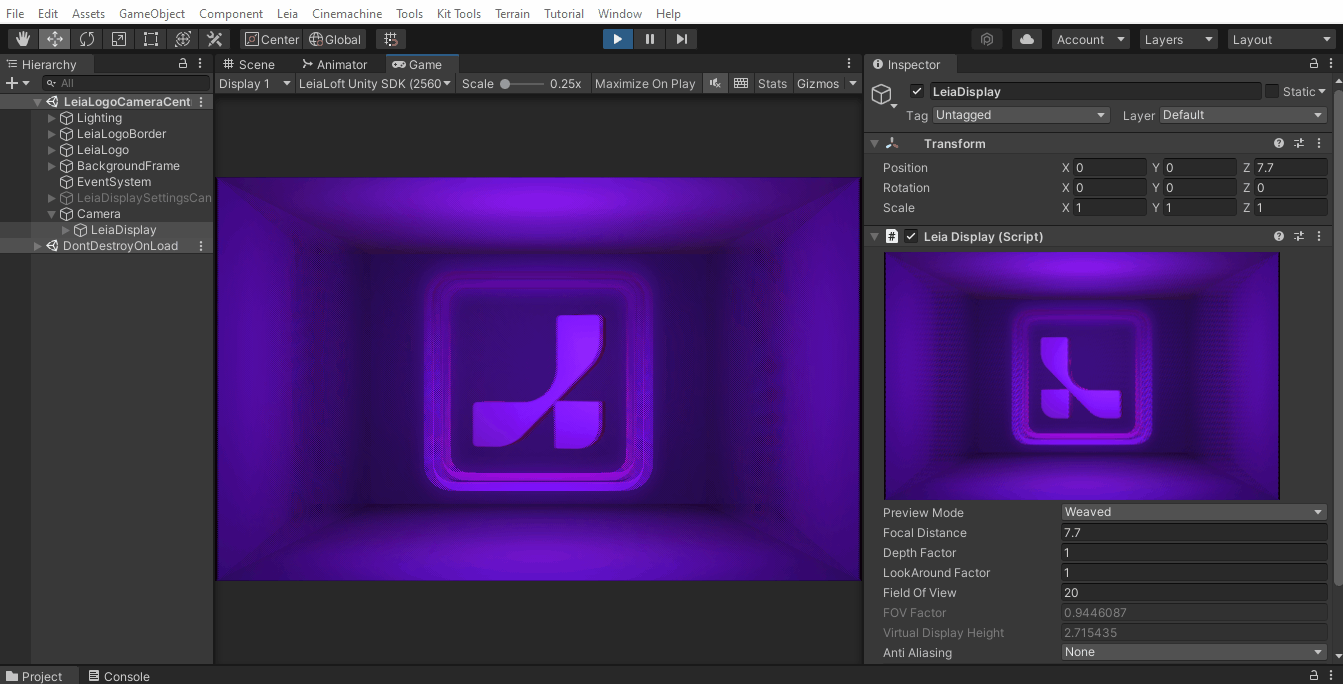This screenshot has height=684, width=1343.
Task: Open the Layout dropdown
Action: coord(1280,39)
